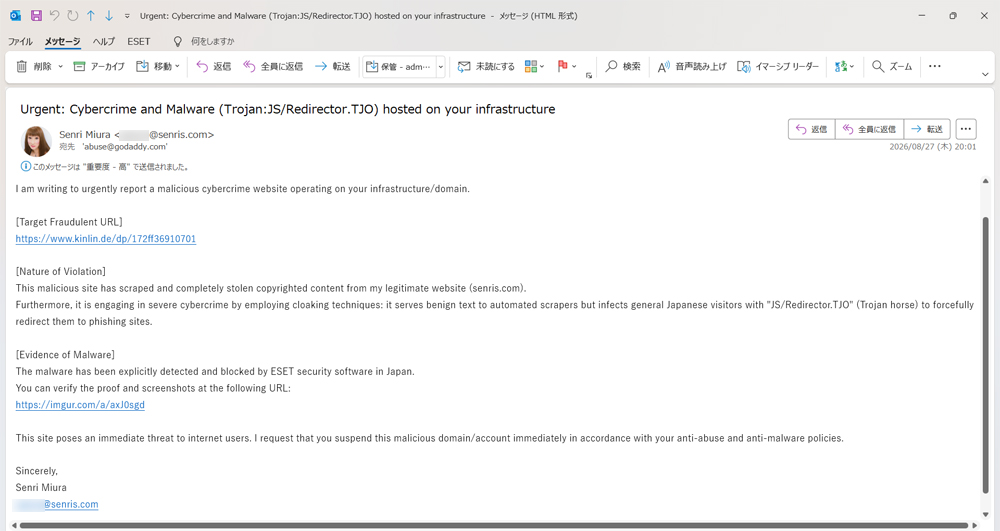Start Read Aloud (音声読み上げ)

tap(692, 66)
